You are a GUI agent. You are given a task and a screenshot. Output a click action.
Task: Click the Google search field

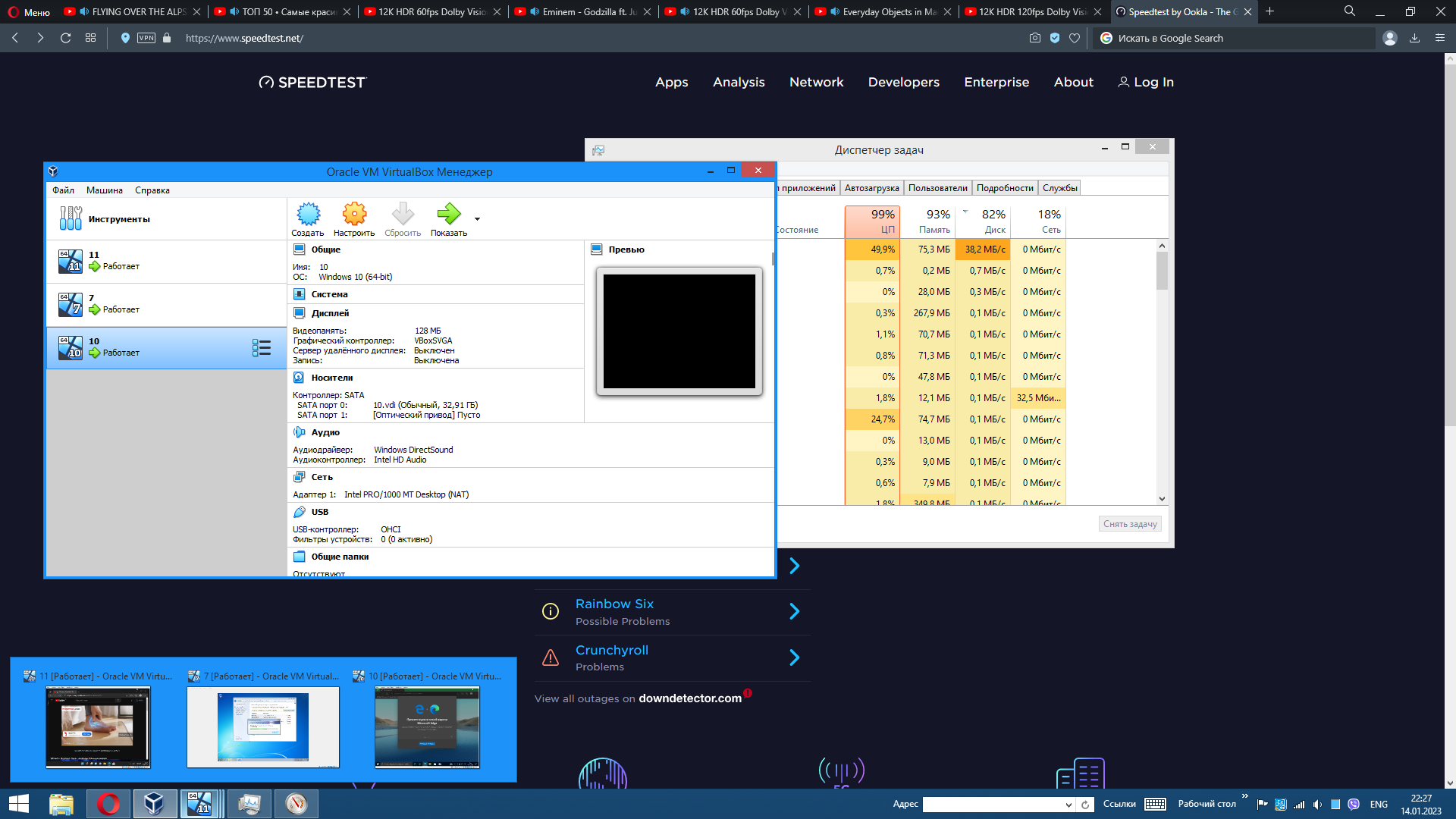tap(1234, 38)
